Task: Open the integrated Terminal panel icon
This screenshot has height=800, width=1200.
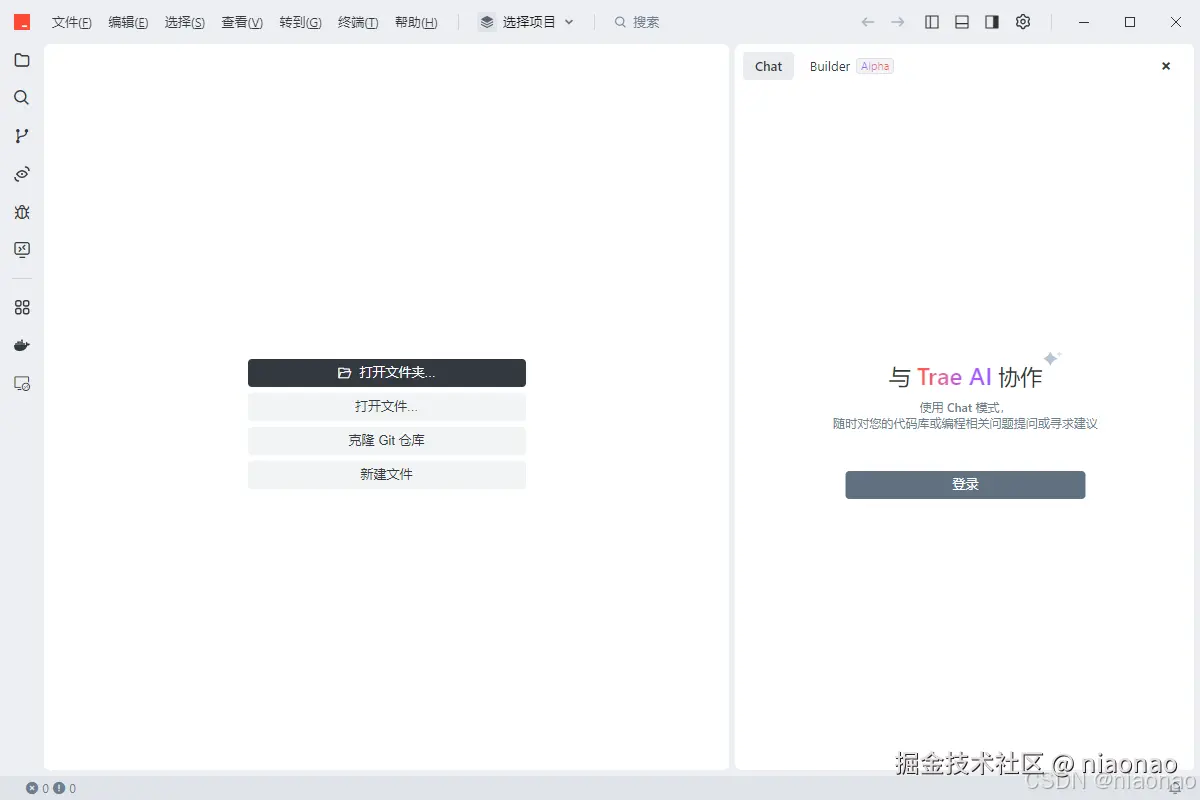Action: coord(22,250)
